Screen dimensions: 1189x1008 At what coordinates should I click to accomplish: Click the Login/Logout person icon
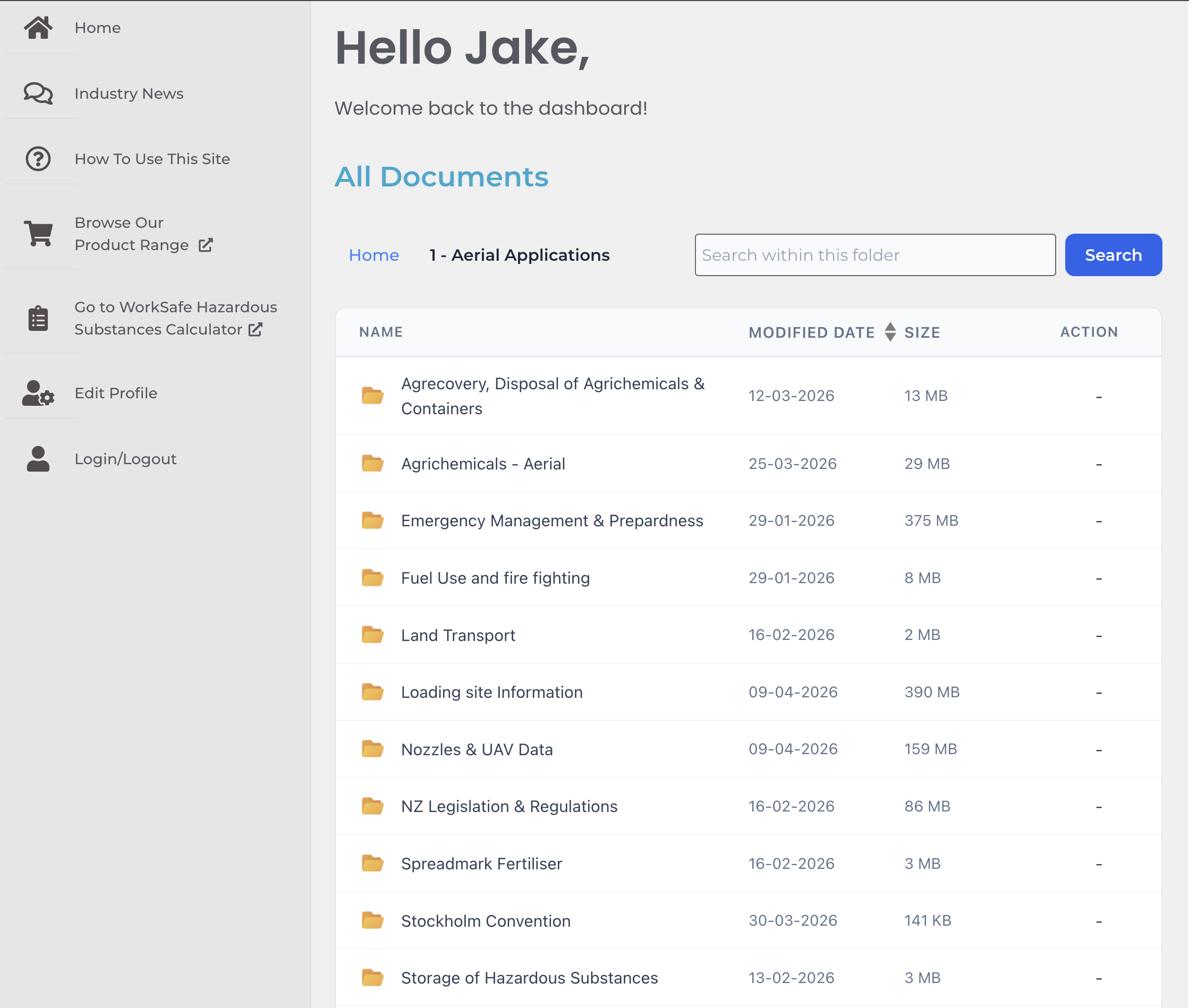38,459
